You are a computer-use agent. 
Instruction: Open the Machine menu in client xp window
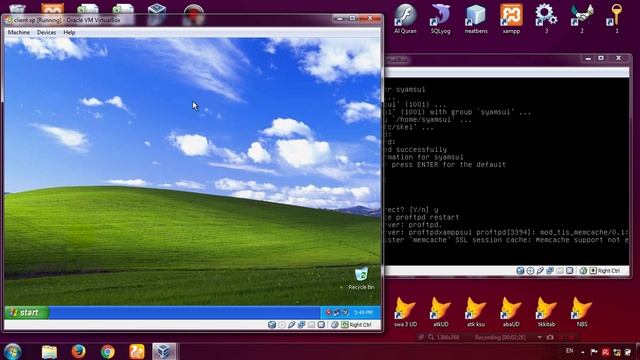point(19,32)
